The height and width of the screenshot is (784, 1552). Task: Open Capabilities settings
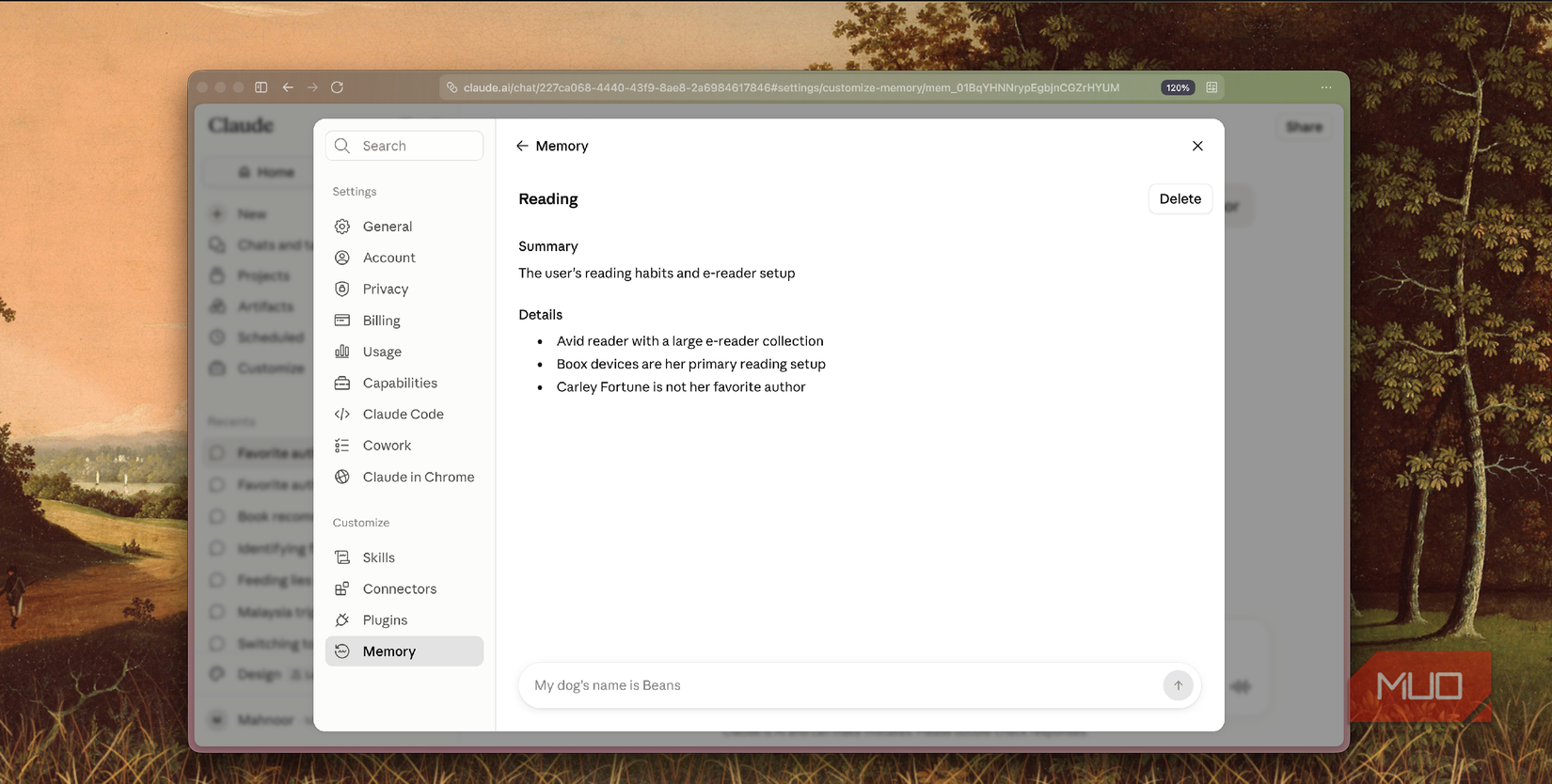[x=404, y=384]
